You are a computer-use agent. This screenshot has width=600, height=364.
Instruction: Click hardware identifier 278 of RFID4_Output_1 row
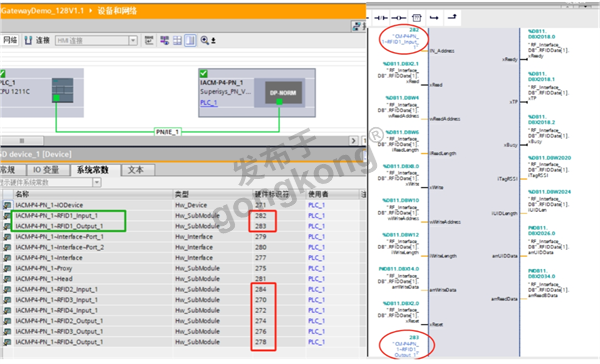coord(261,342)
